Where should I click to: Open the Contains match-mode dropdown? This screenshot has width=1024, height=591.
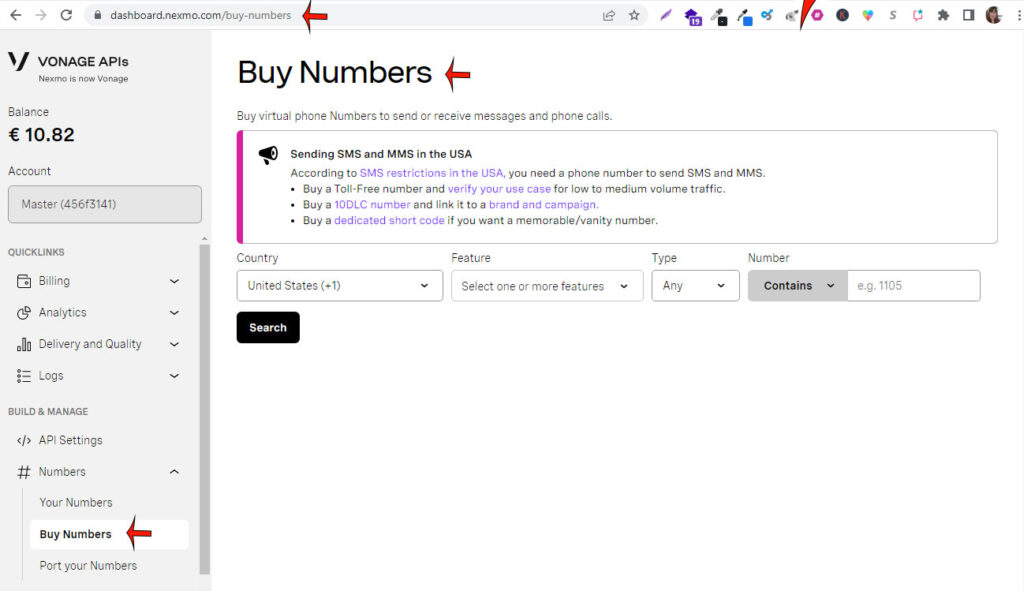(x=797, y=285)
